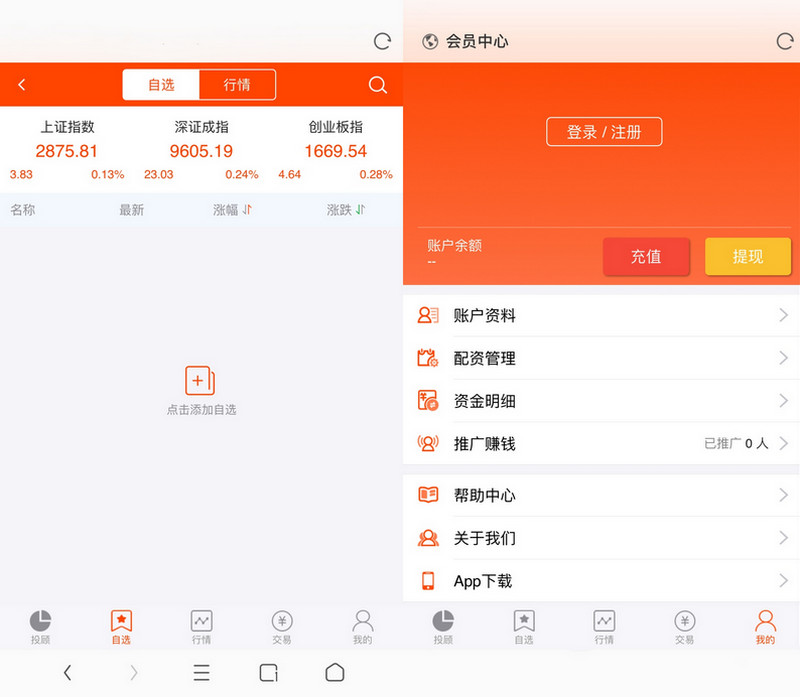Viewport: 800px width, 697px height.
Task: Tap the refresh icon beside 会员中心
Action: [x=785, y=41]
